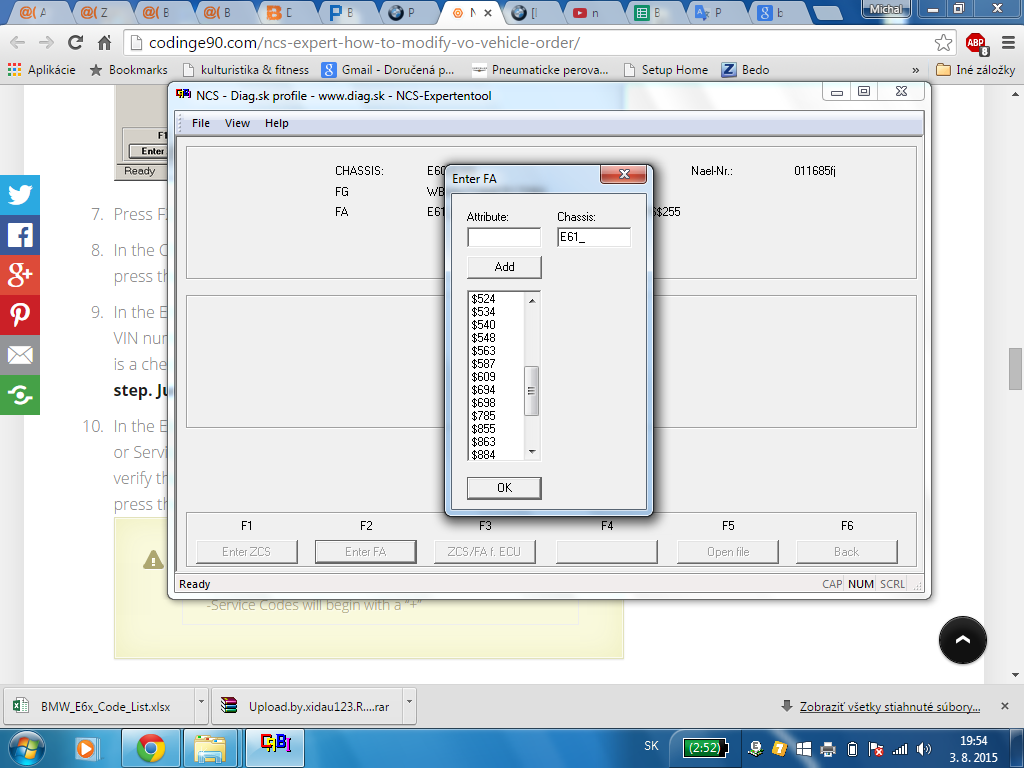The image size is (1024, 768).
Task: Open the Chrome hamburger menu
Action: pos(1008,43)
